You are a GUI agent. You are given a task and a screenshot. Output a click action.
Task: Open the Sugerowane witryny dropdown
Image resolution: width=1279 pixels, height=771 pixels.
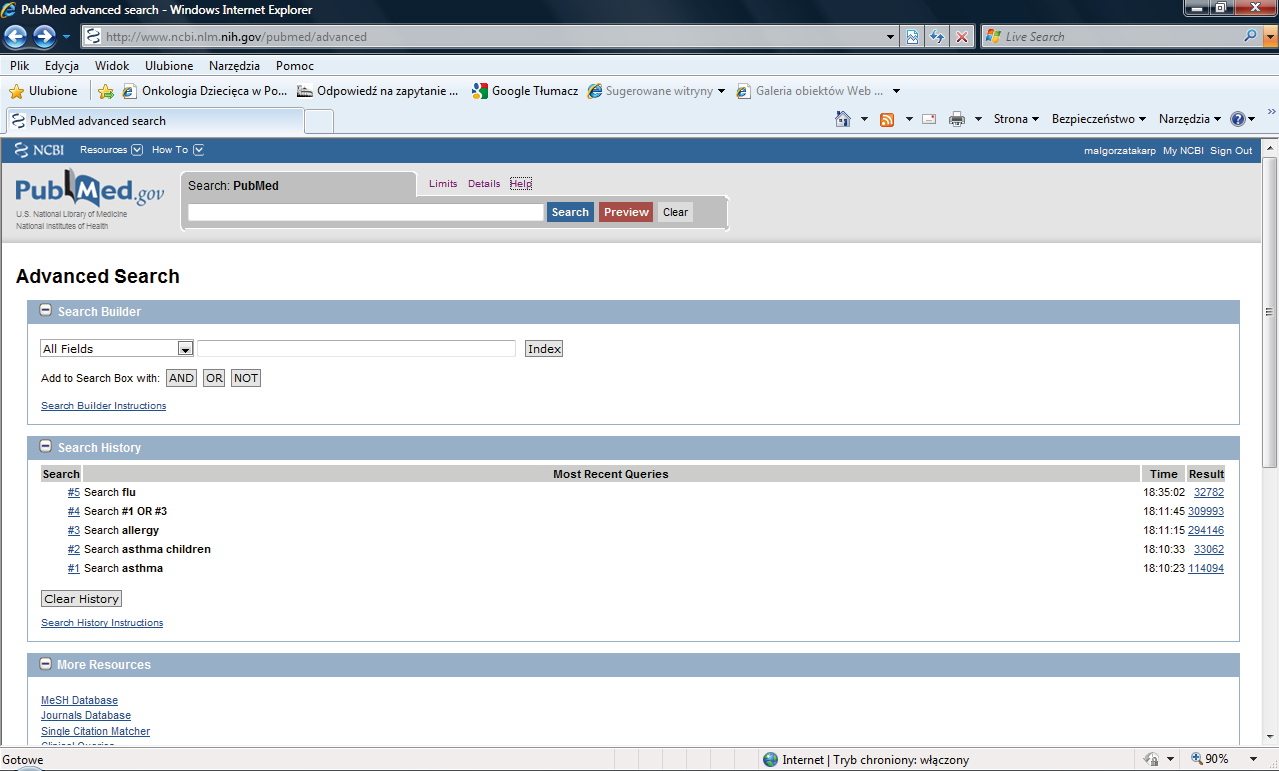coord(722,91)
